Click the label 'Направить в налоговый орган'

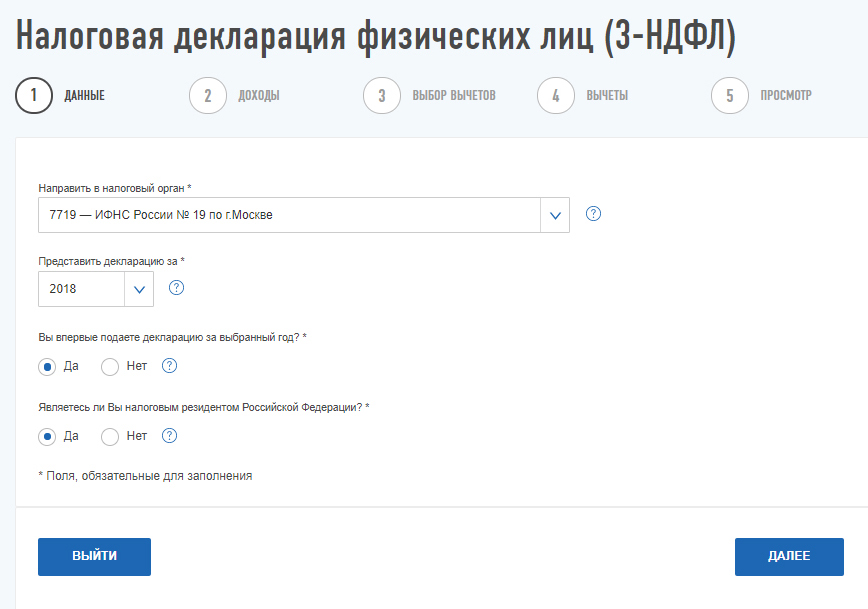click(x=115, y=188)
